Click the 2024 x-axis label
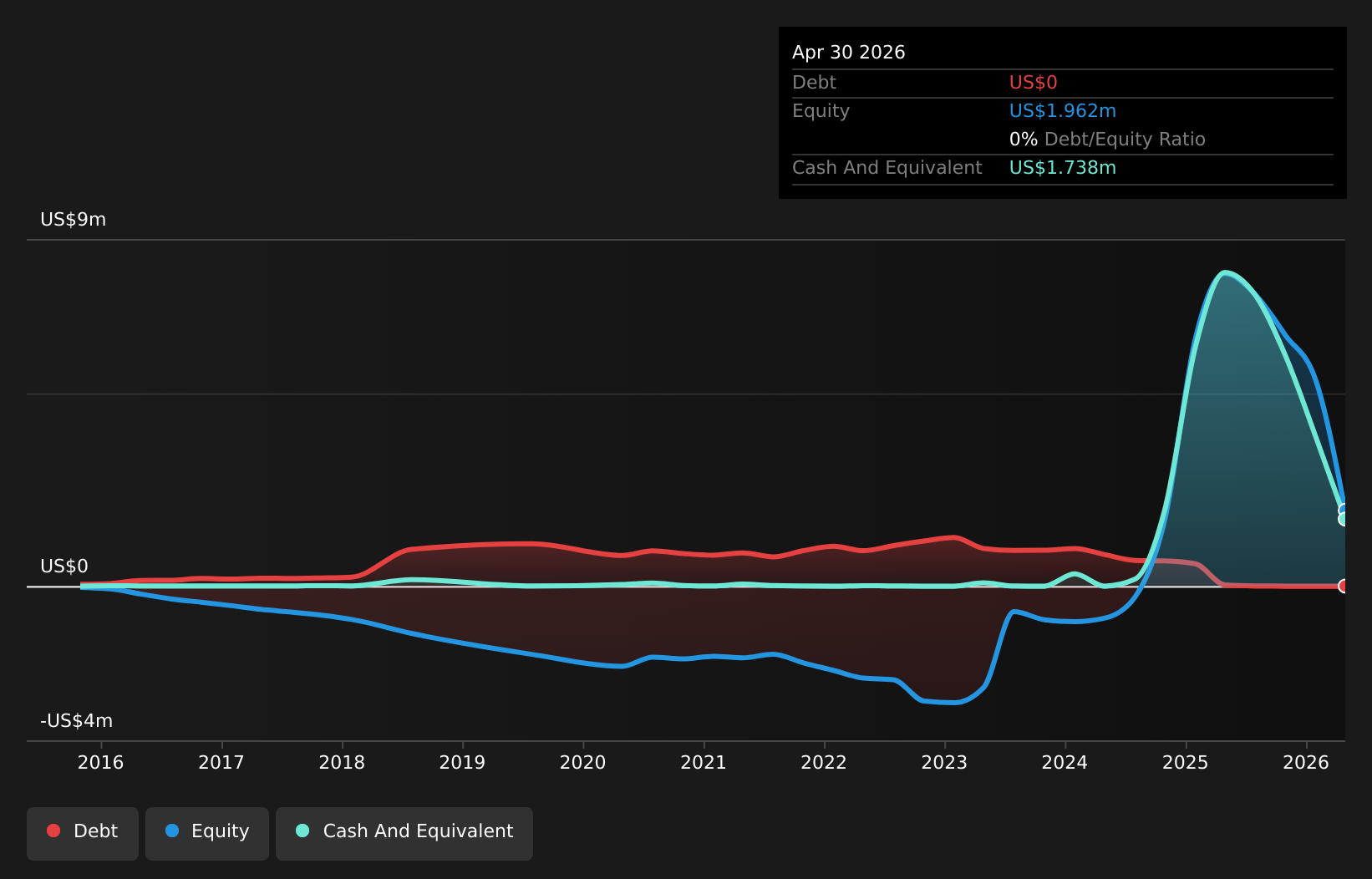 [1065, 762]
